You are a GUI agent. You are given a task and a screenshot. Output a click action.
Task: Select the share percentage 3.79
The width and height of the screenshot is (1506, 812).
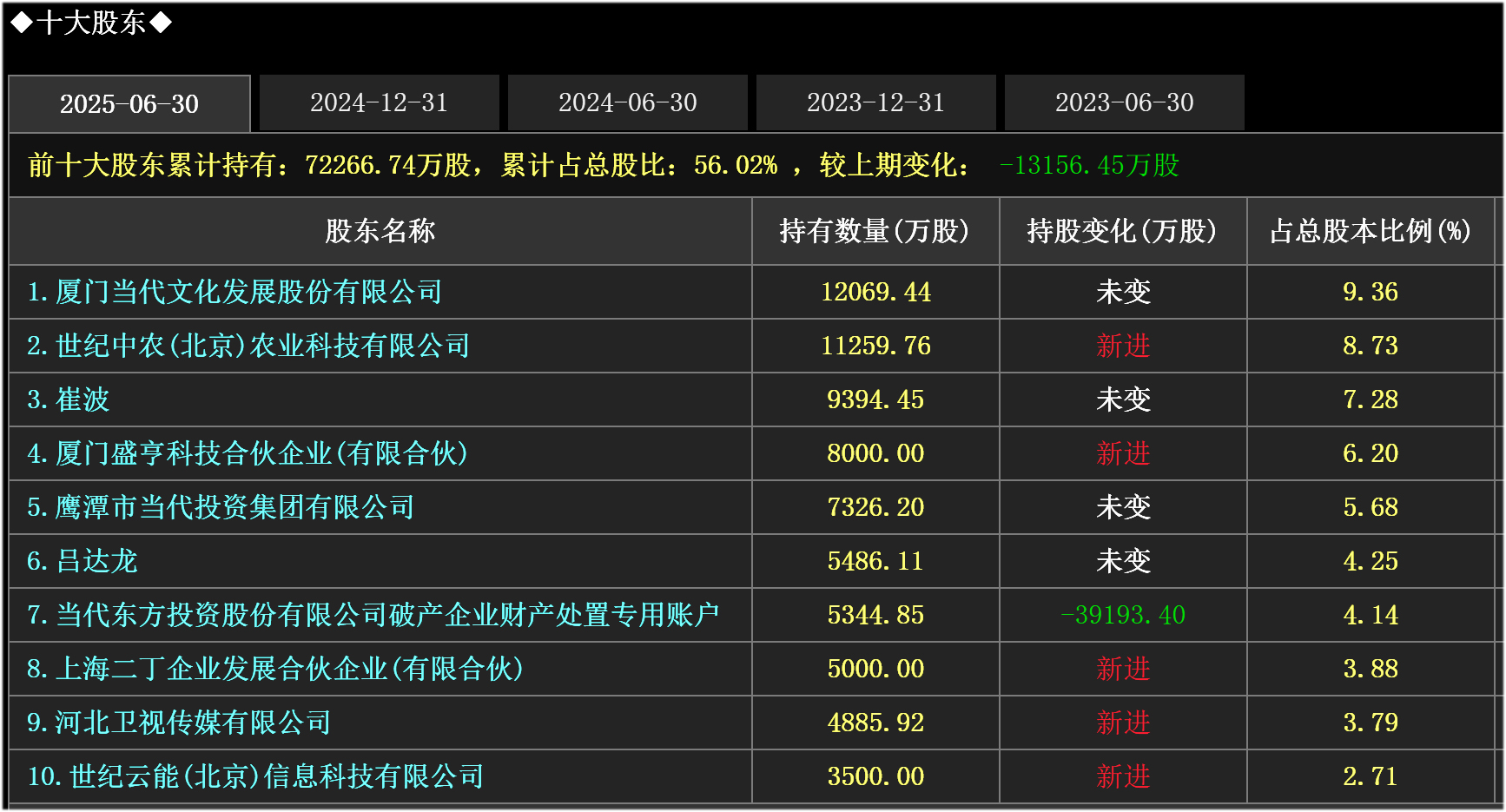(1371, 723)
